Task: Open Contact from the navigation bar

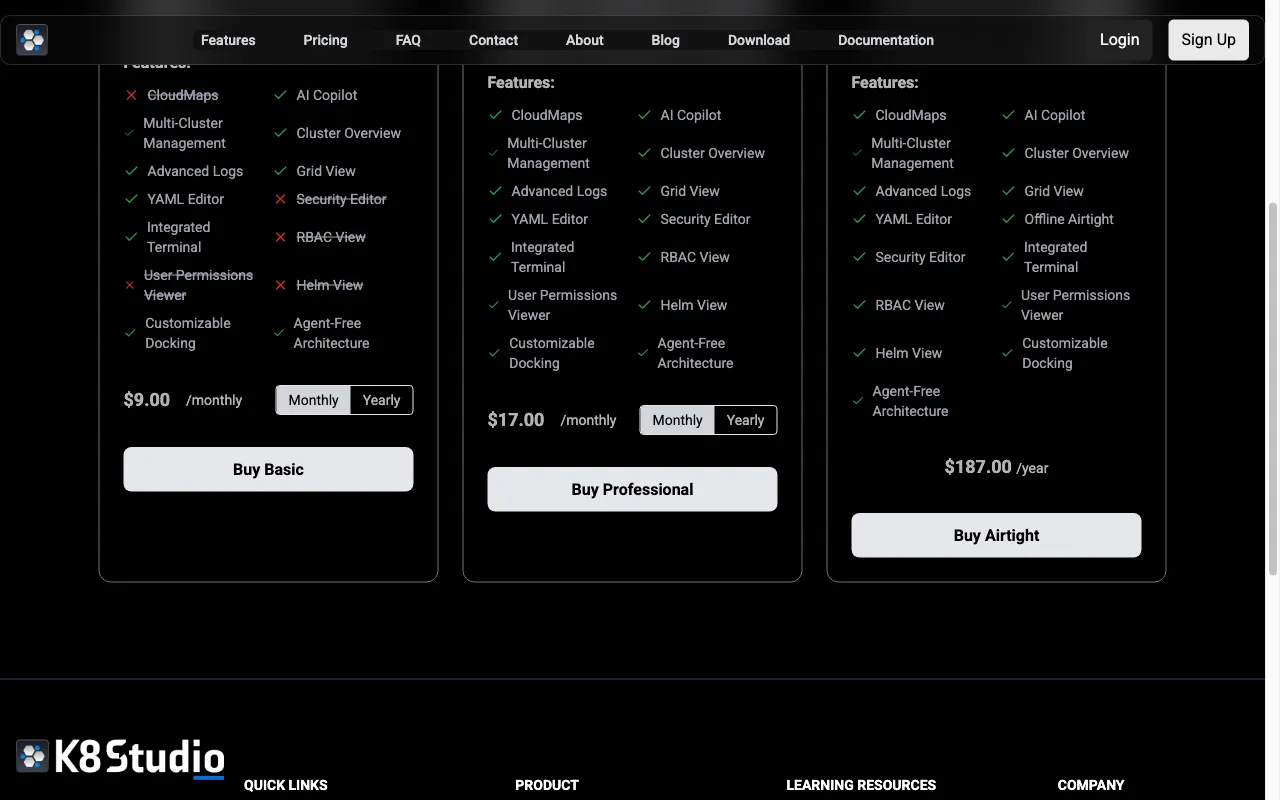Action: click(x=493, y=40)
